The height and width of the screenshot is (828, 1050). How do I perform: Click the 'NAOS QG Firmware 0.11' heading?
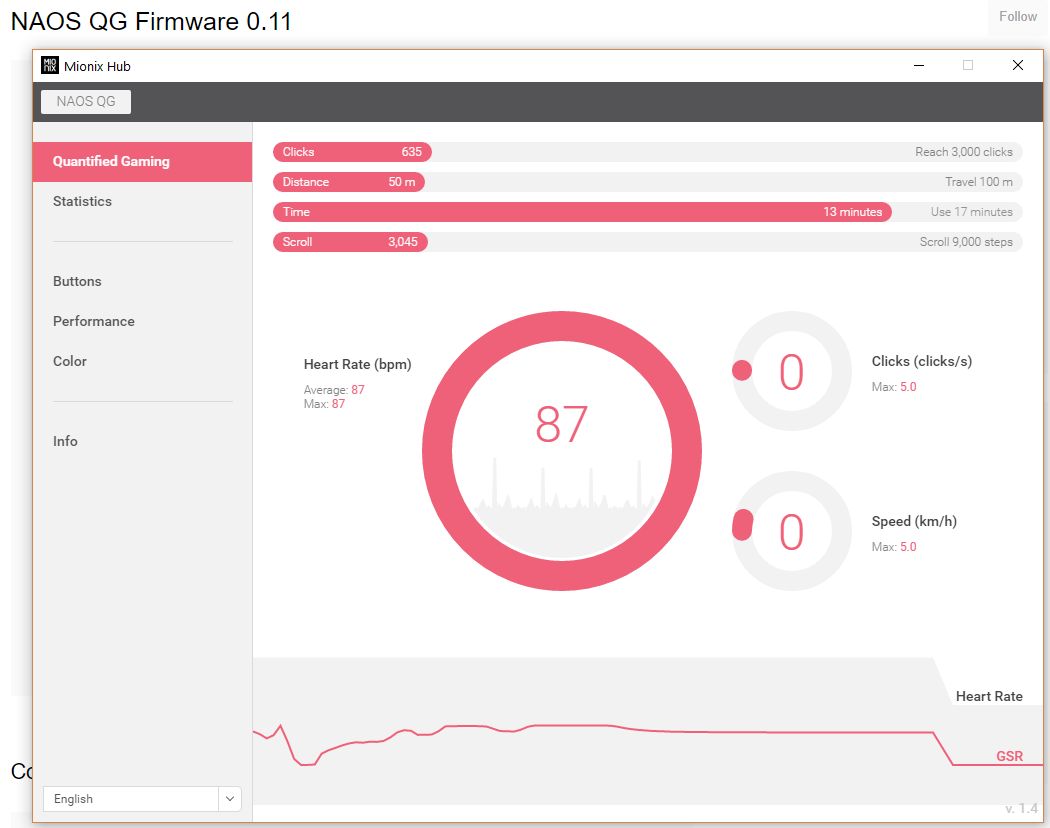pos(151,21)
